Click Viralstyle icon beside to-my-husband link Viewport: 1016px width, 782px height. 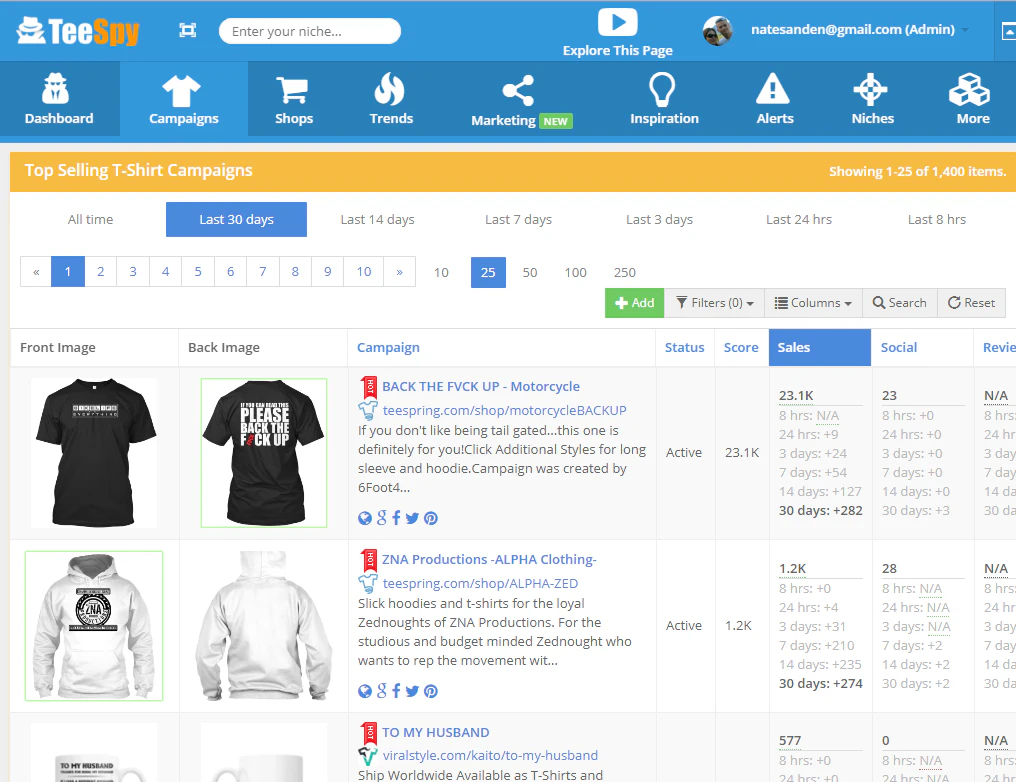pos(368,755)
